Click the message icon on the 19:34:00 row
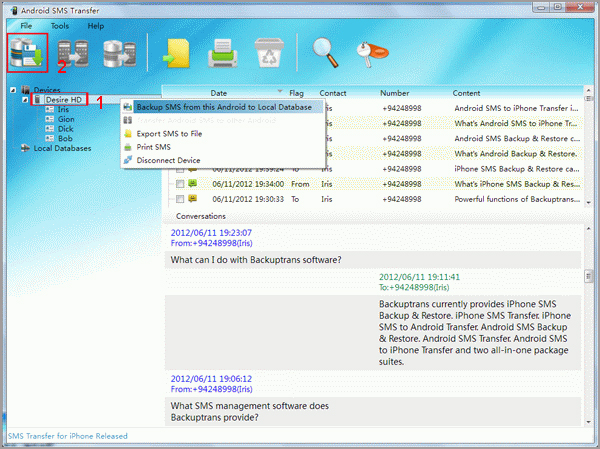 click(x=192, y=184)
